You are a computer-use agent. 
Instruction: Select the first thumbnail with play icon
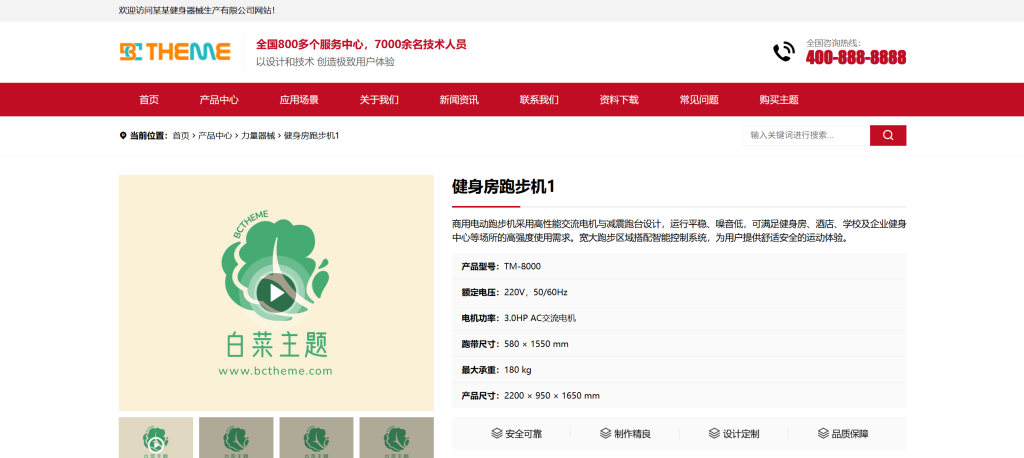(x=155, y=438)
